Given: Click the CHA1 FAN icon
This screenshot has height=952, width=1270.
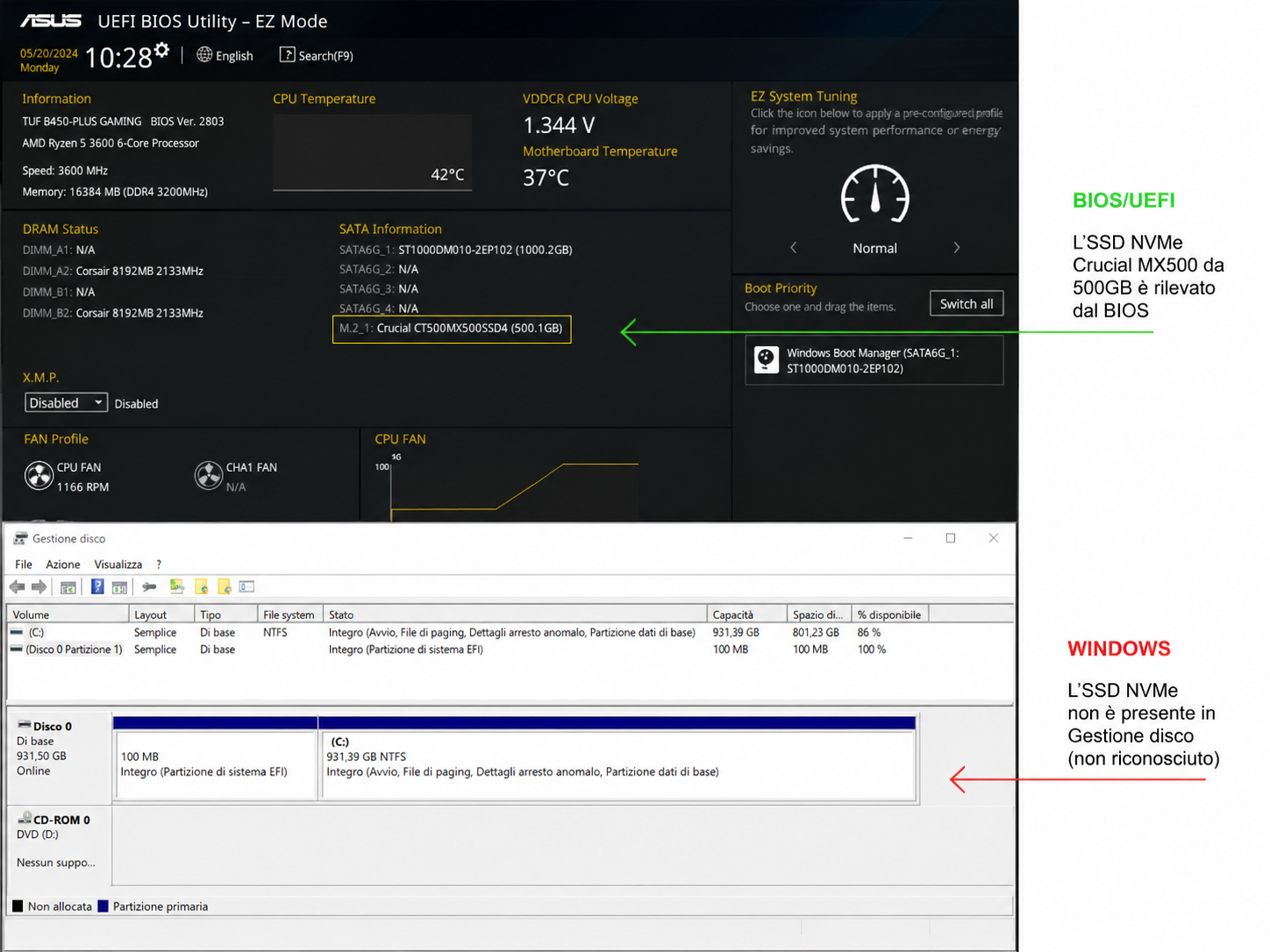Looking at the screenshot, I should click(208, 476).
